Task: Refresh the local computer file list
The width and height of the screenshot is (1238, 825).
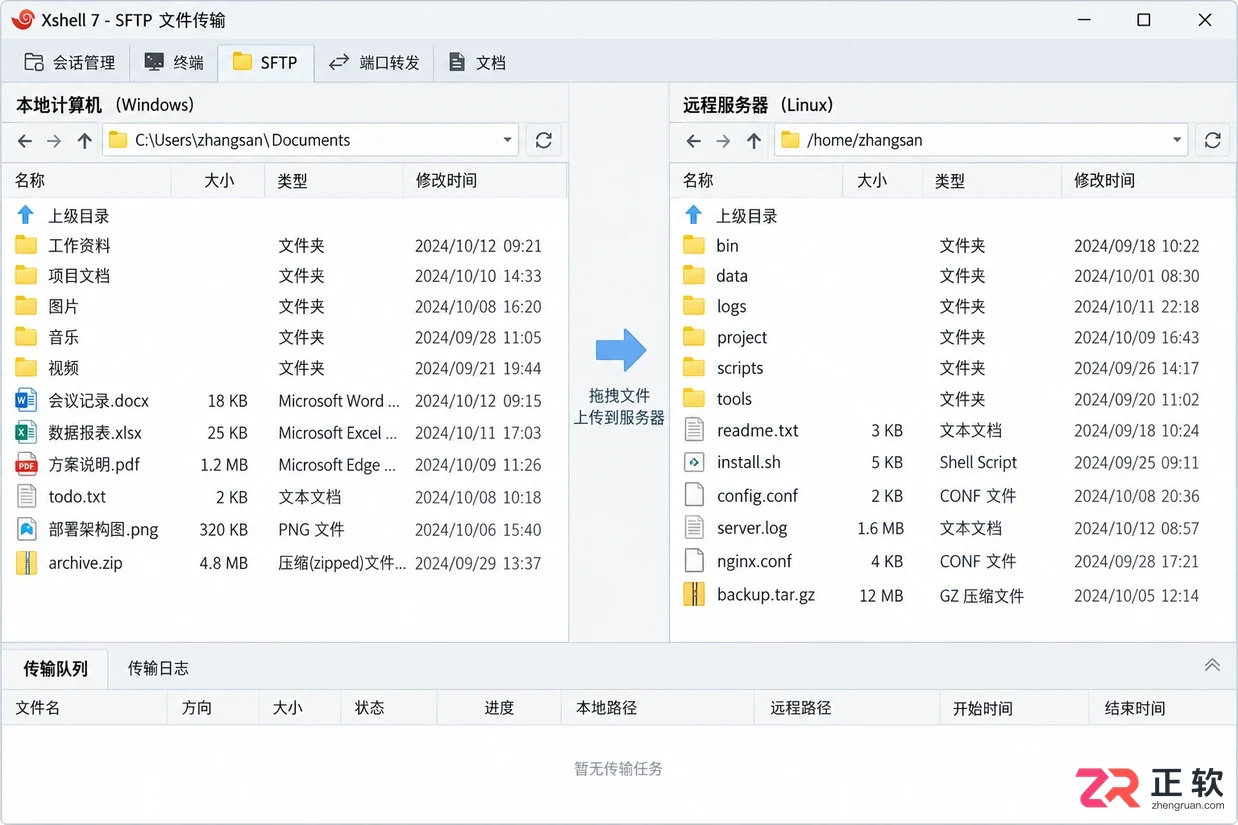Action: [x=543, y=141]
